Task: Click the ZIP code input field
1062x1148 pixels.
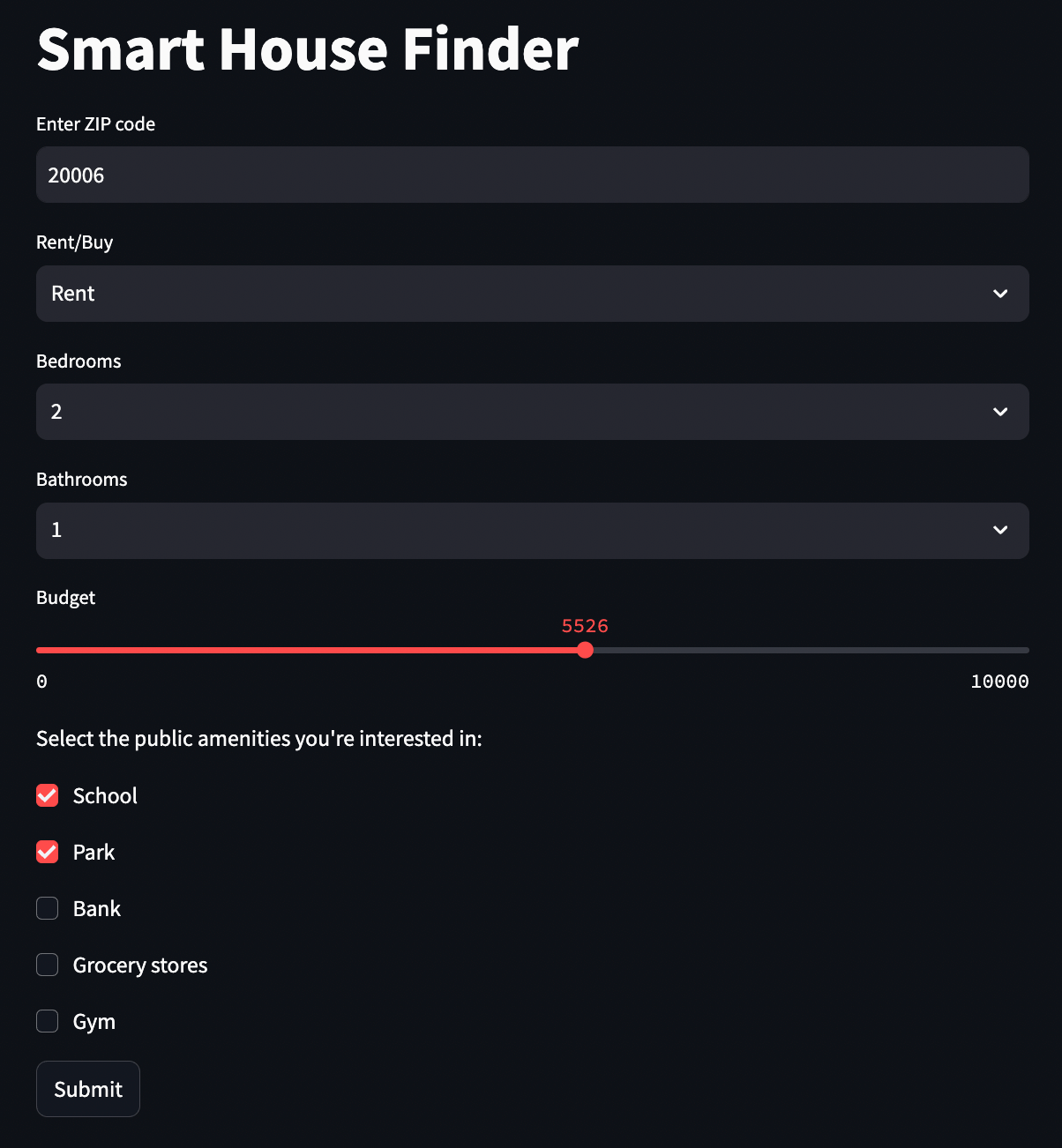Action: 532,175
